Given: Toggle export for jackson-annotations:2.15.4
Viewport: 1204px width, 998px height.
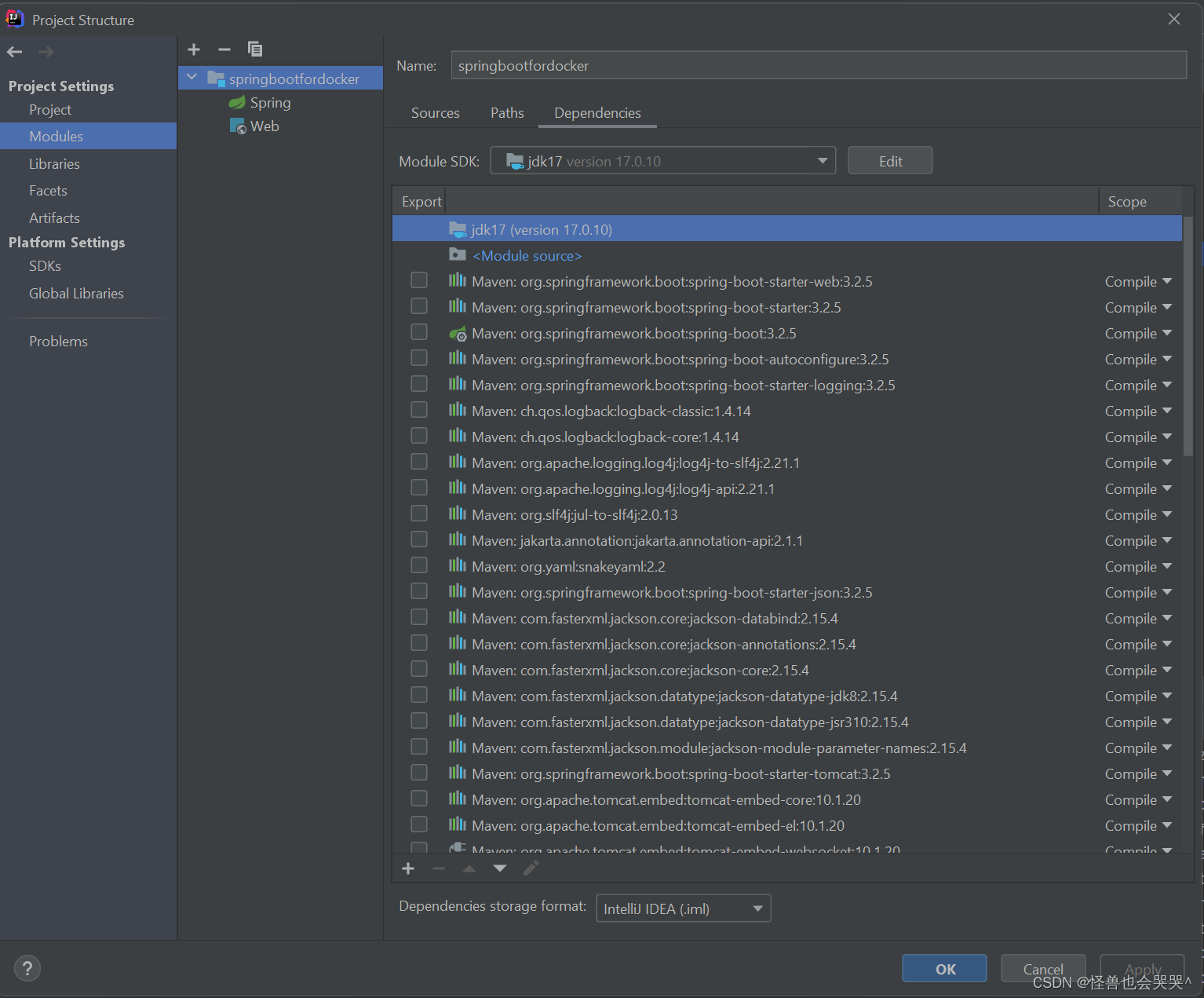Looking at the screenshot, I should pyautogui.click(x=419, y=643).
